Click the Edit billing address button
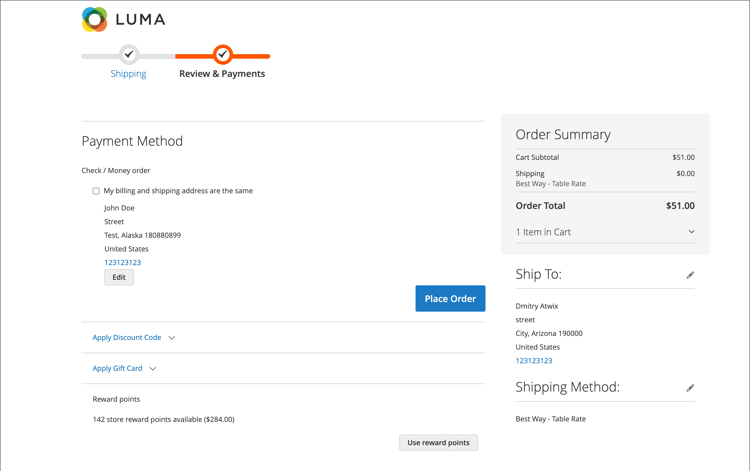Viewport: 750px width, 471px height. [119, 277]
